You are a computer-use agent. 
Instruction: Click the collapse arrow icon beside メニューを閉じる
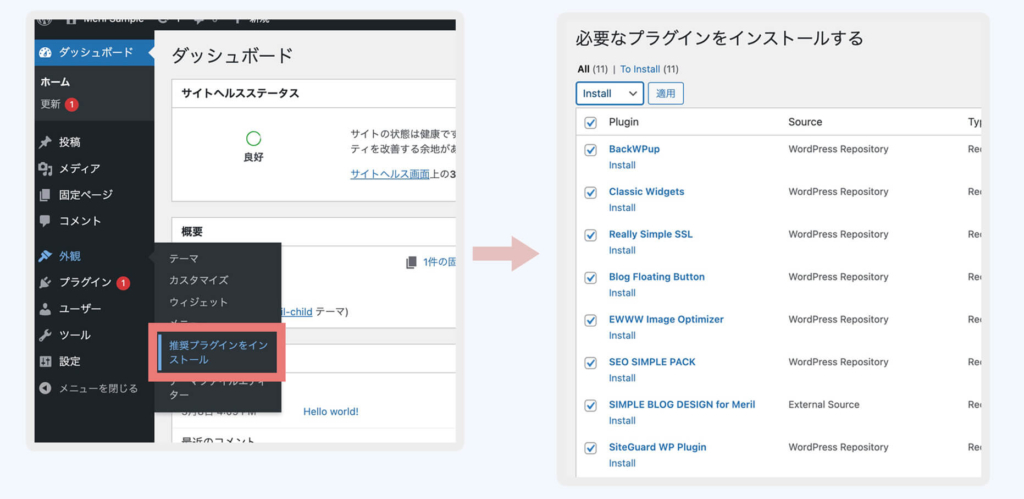tap(45, 389)
